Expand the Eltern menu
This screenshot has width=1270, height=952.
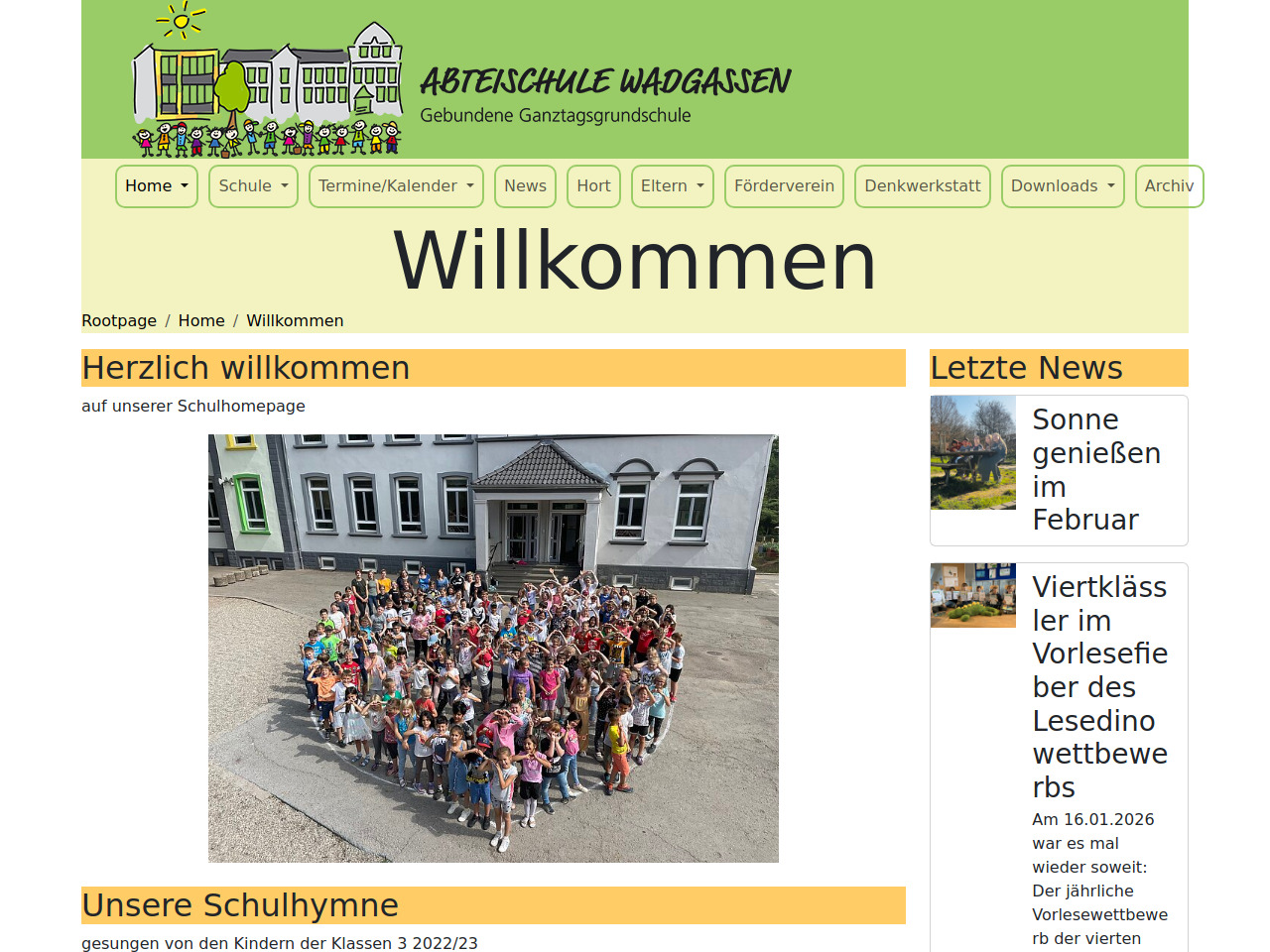tap(672, 186)
